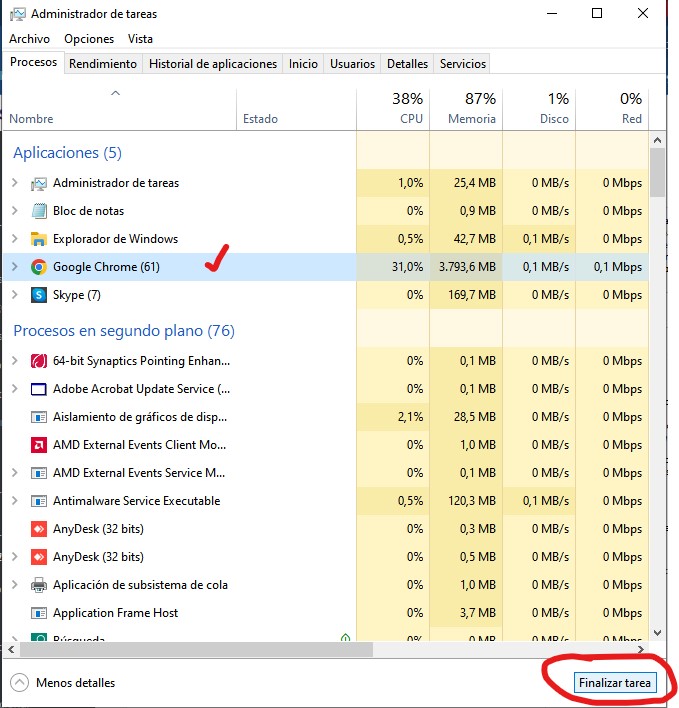Viewport: 679px width, 708px height.
Task: Select the Skype application icon
Action: (39, 295)
